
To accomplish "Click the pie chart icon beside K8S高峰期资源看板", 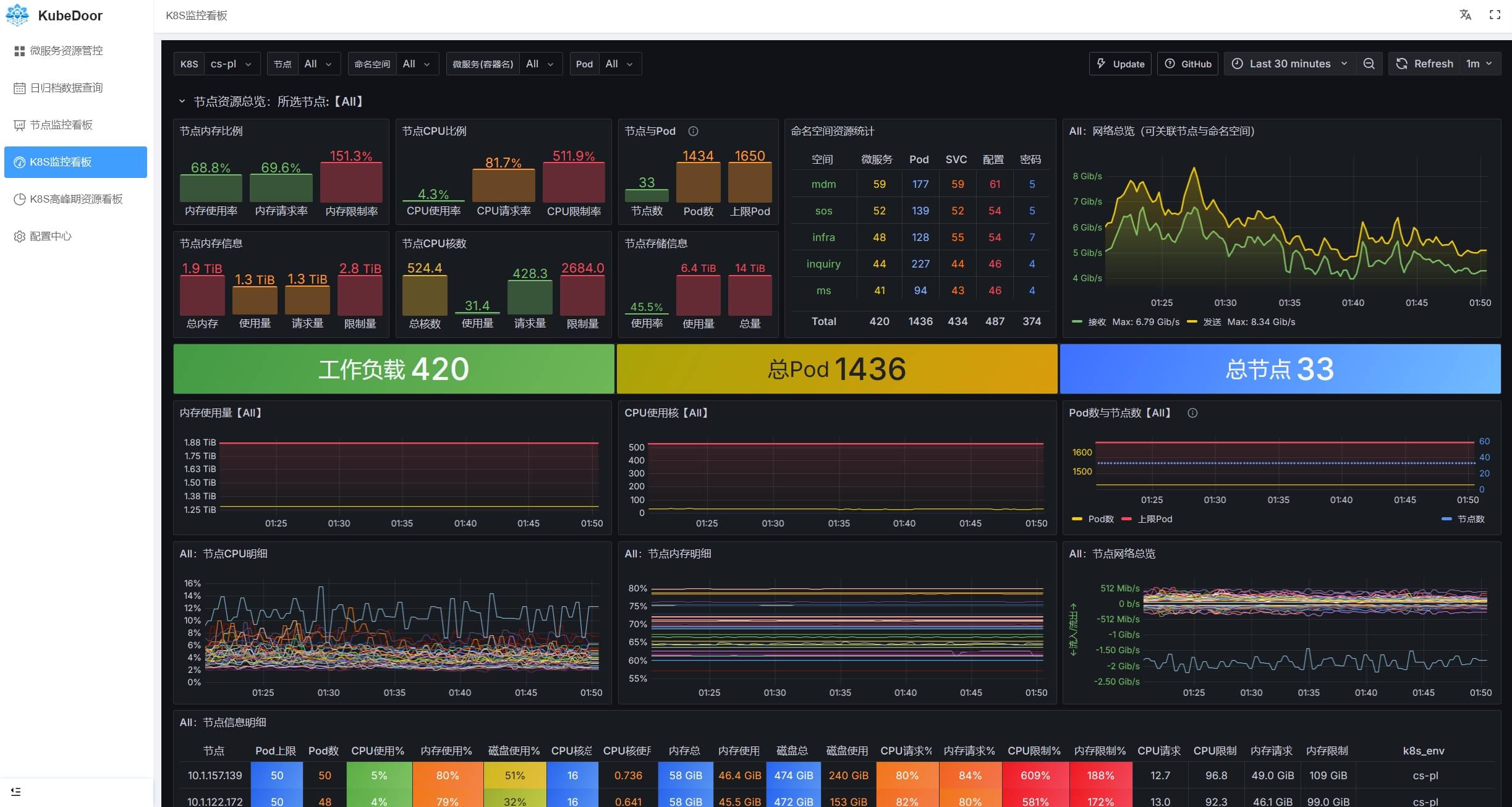I will pyautogui.click(x=19, y=199).
